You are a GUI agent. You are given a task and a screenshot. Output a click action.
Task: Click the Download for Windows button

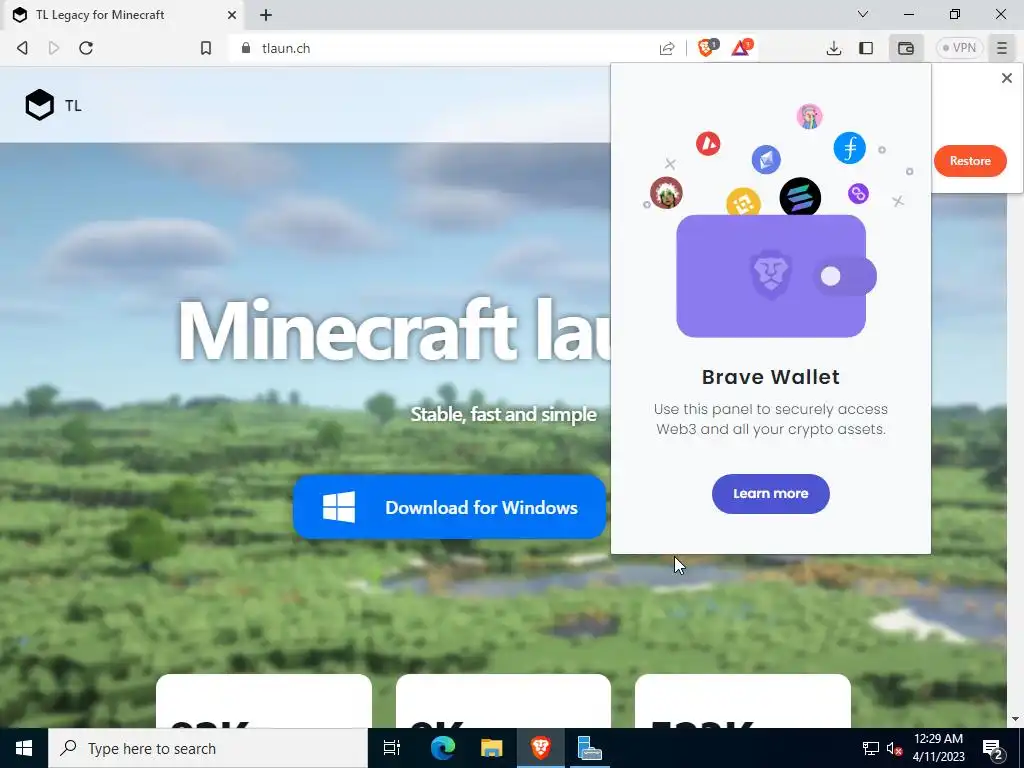tap(449, 507)
